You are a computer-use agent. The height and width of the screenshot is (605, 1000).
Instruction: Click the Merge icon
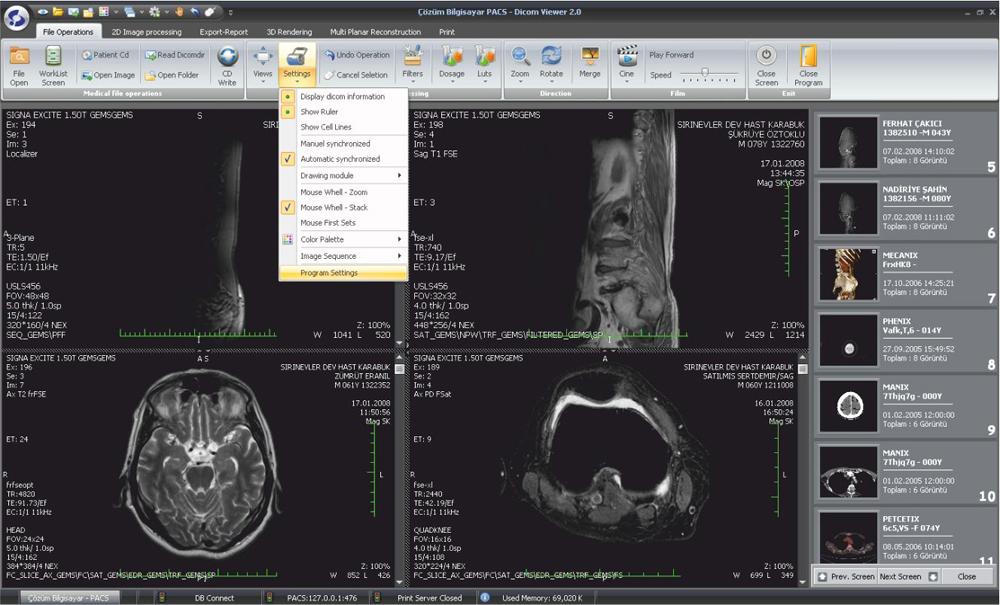click(590, 57)
